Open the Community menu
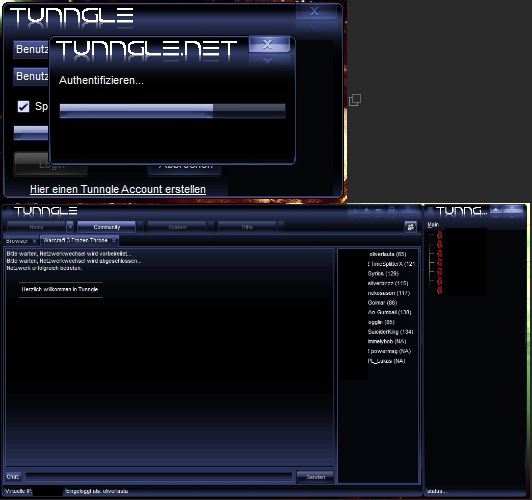This screenshot has width=532, height=500. click(107, 227)
